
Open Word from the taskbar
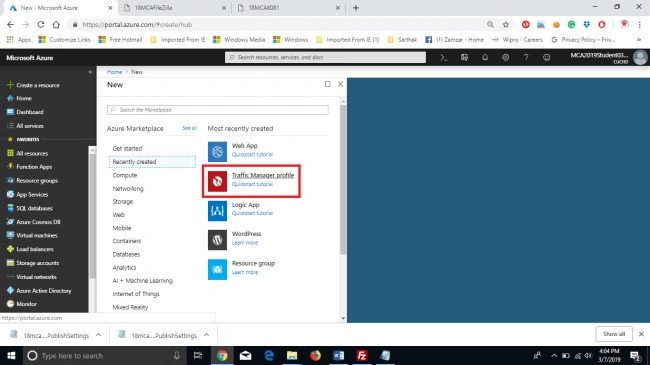tap(338, 355)
